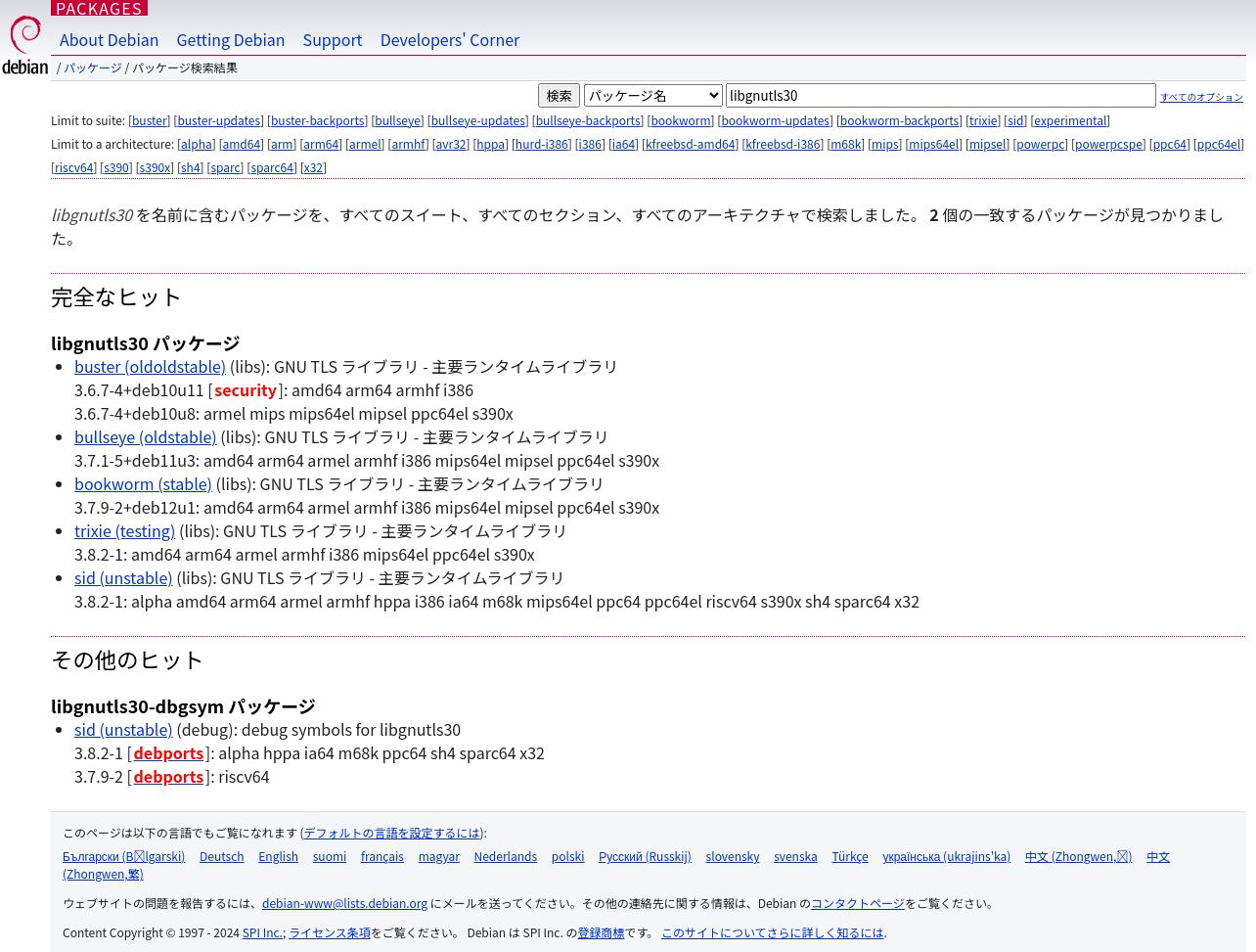Open the コンタクトページ link
Viewport: 1256px width, 952px height.
(x=858, y=904)
